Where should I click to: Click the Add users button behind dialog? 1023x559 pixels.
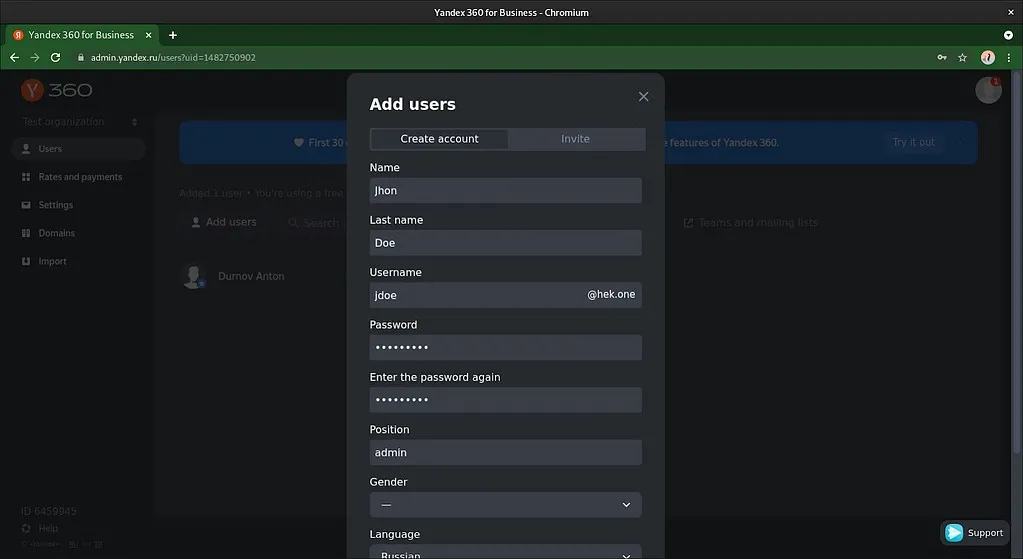click(224, 222)
